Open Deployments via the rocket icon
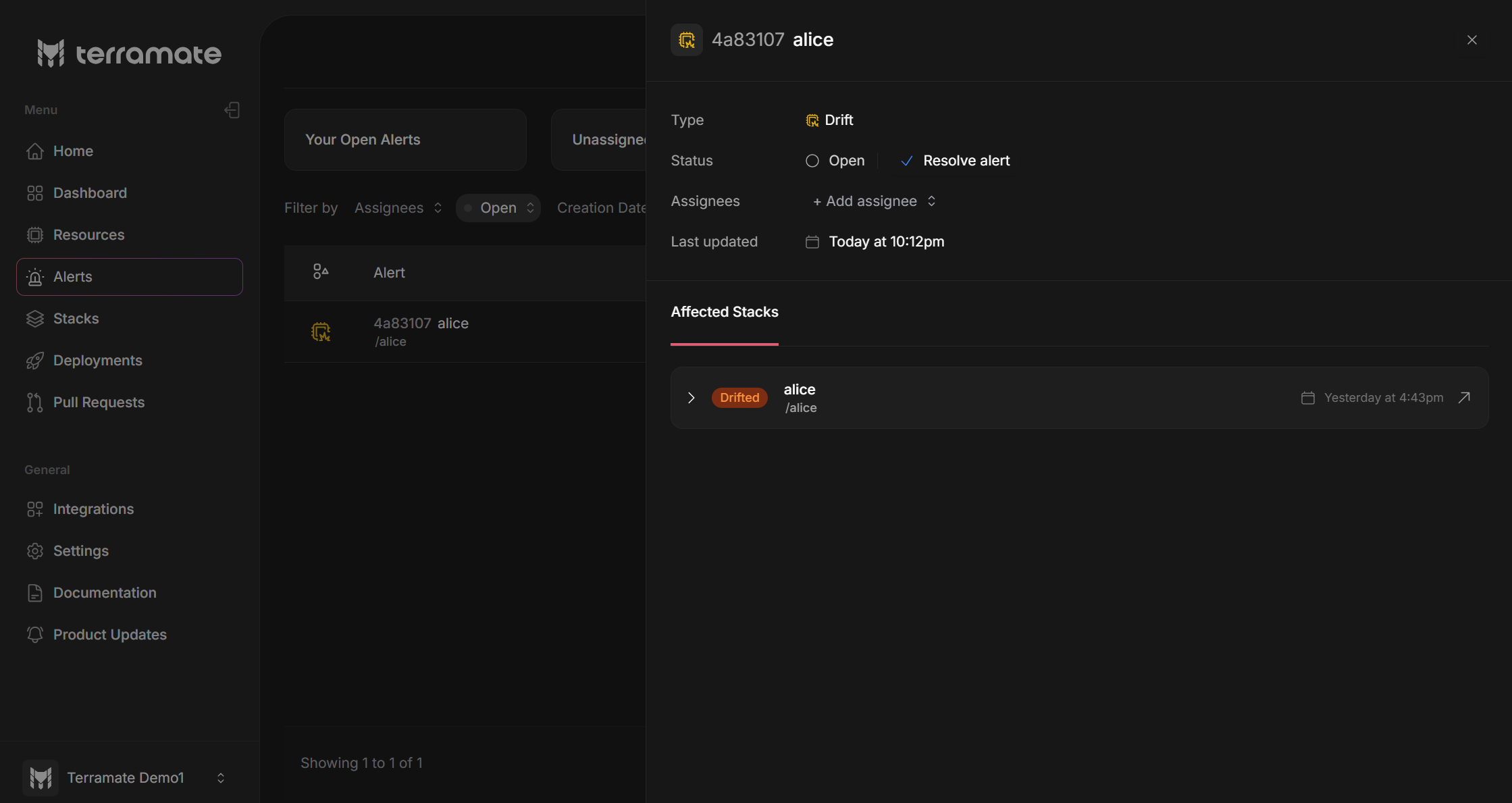Image resolution: width=1512 pixels, height=803 pixels. click(35, 361)
